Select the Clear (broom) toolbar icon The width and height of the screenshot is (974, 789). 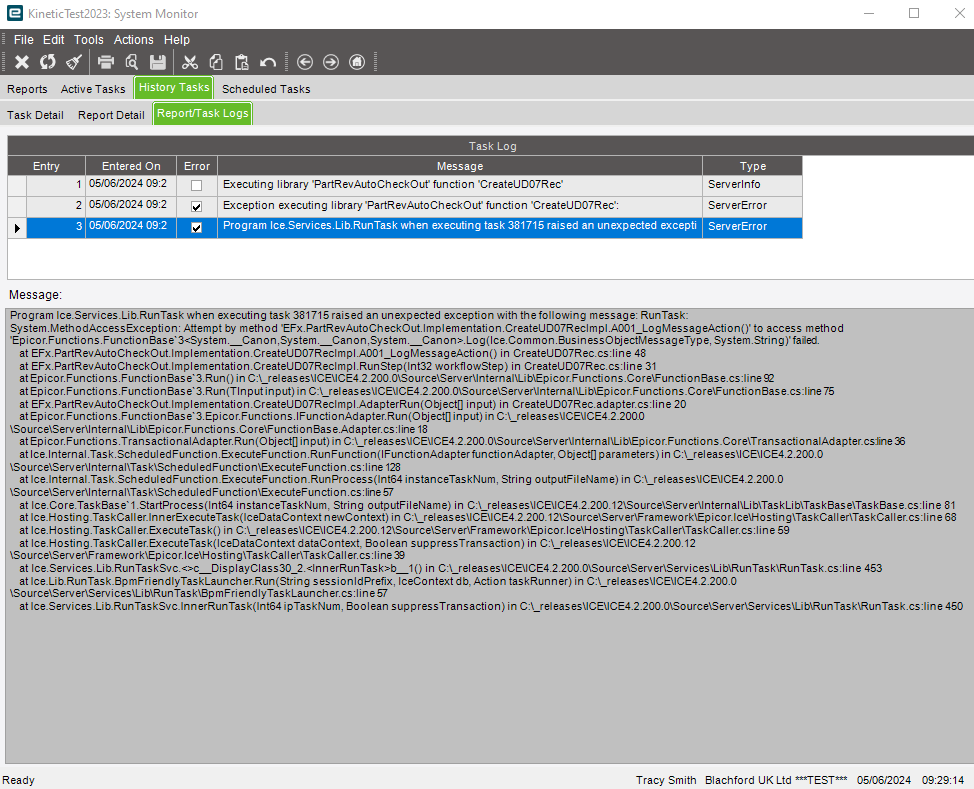72,62
